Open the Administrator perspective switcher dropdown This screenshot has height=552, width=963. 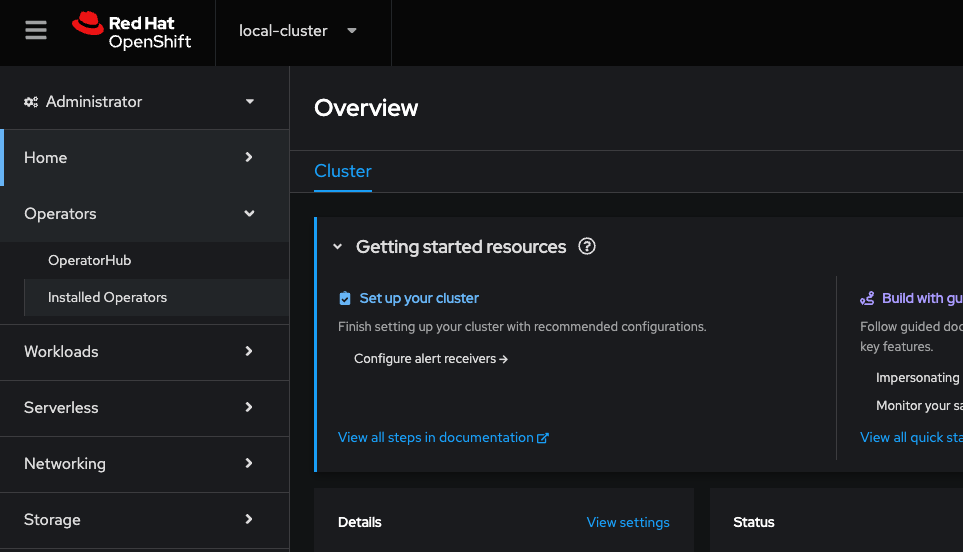coord(139,102)
